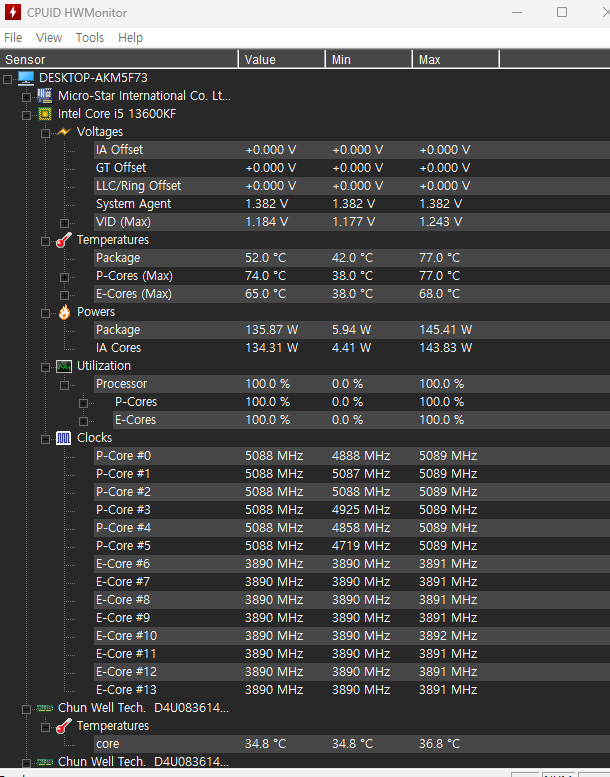The image size is (610, 777).
Task: Collapse the Voltages group
Action: pos(45,133)
